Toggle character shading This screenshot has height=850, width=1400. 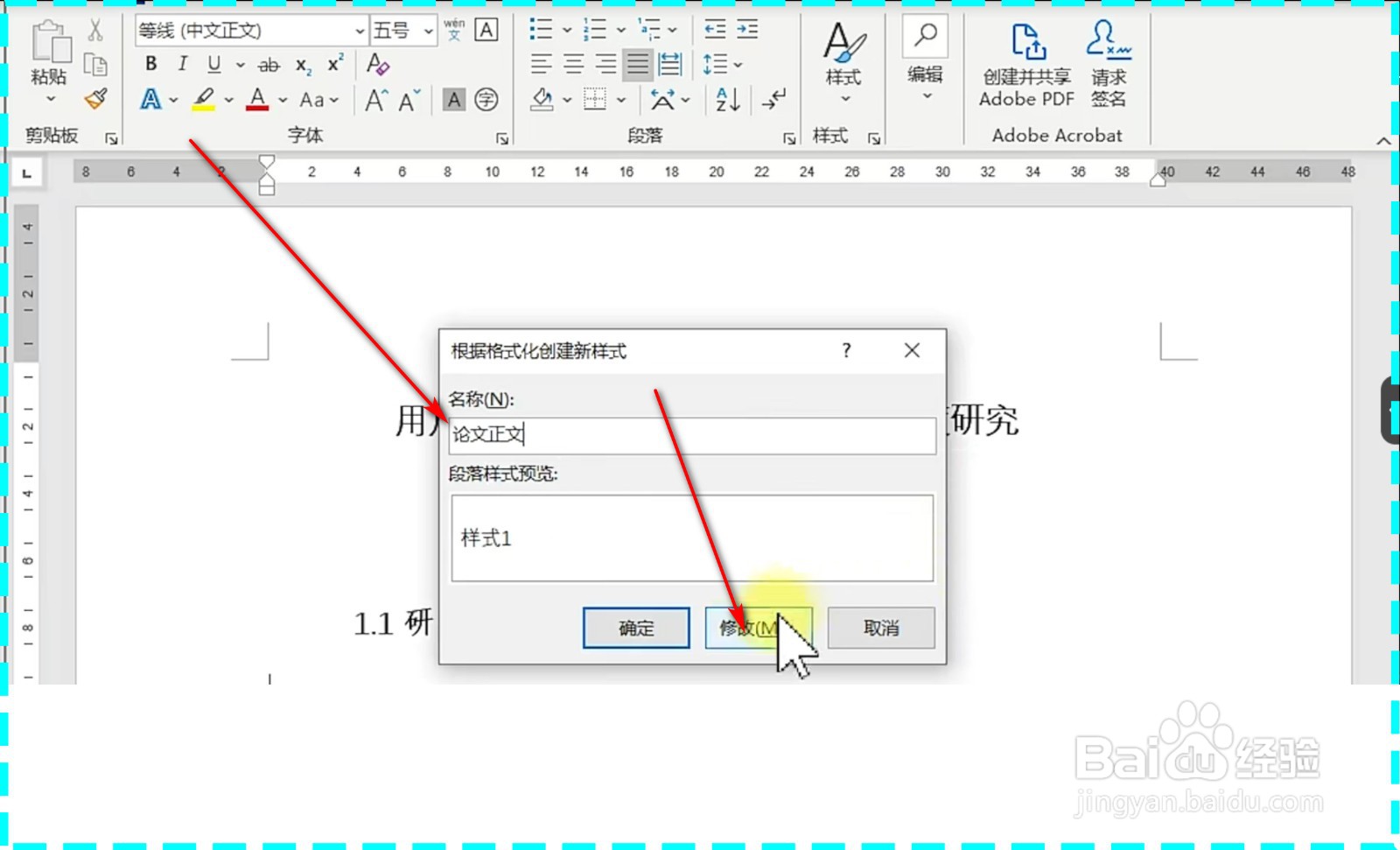(453, 100)
